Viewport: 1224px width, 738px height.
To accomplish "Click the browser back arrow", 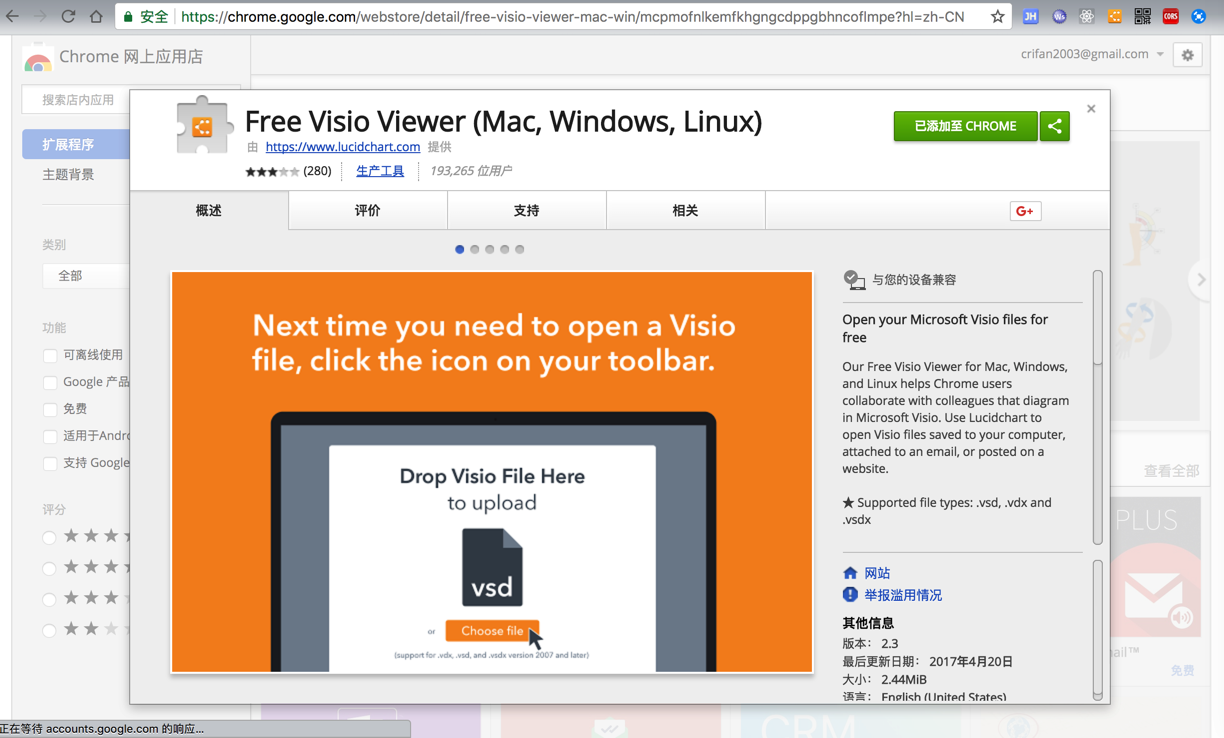I will [12, 16].
